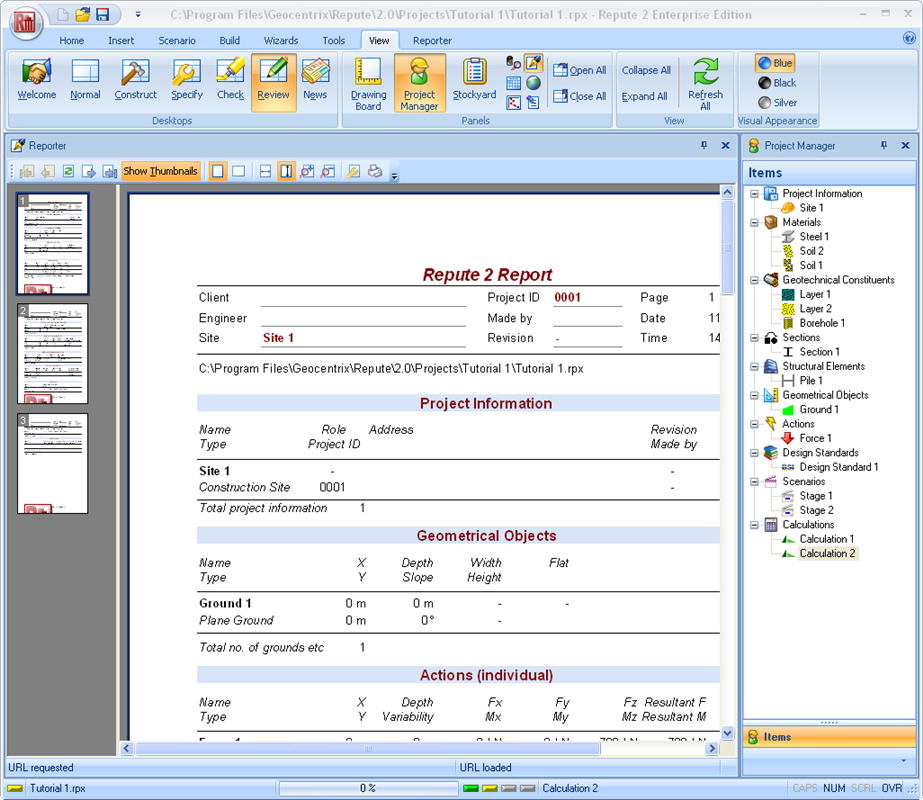
Task: Select page 2 thumbnail in Reporter
Action: coord(52,354)
